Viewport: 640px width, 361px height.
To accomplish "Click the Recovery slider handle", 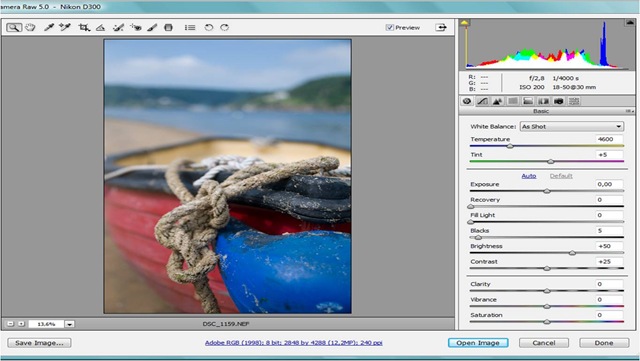I will 471,207.
